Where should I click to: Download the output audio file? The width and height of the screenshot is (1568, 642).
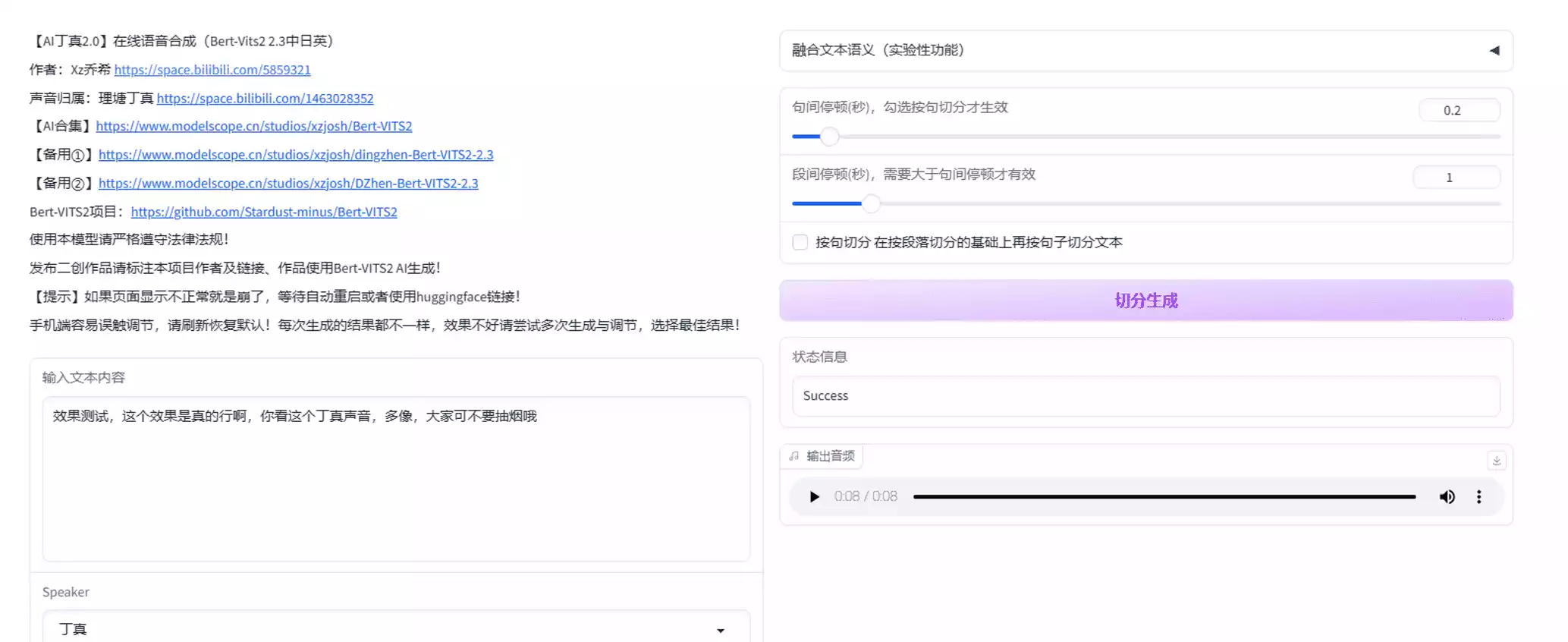pos(1496,461)
